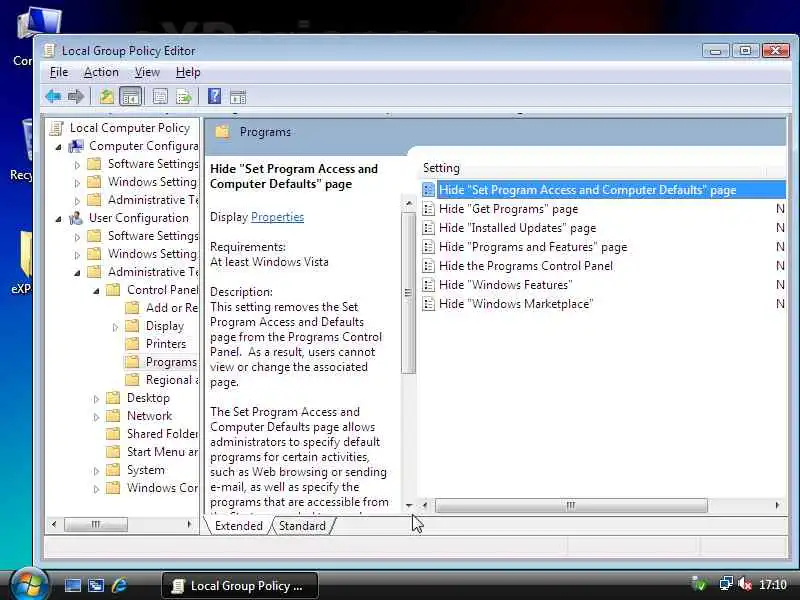
Task: Click the Local Group Policy Editor title bar icon
Action: (x=49, y=51)
